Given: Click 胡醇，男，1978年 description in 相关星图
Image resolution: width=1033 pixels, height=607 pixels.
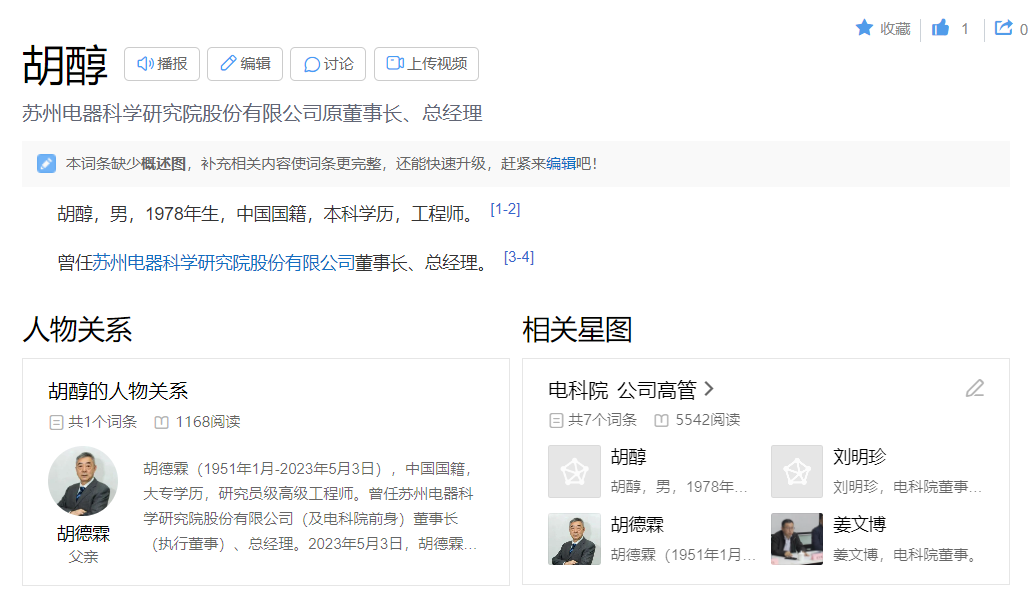Looking at the screenshot, I should [x=679, y=487].
